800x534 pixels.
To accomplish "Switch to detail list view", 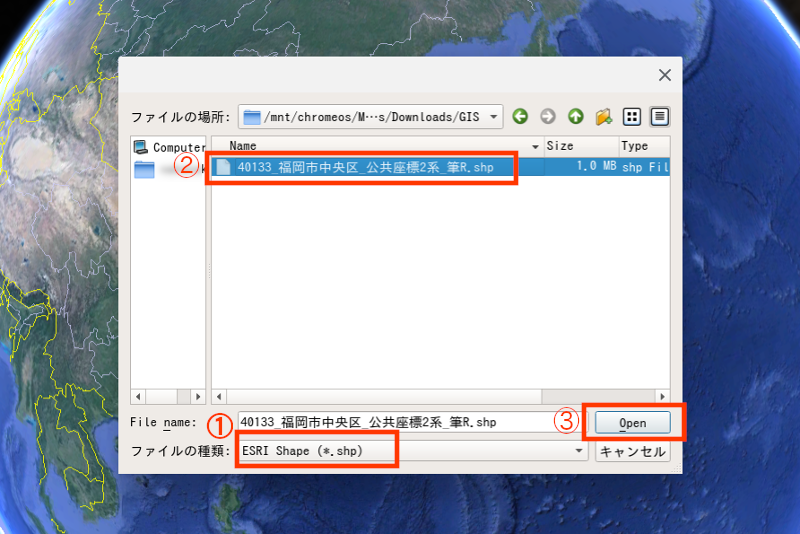I will click(x=660, y=117).
